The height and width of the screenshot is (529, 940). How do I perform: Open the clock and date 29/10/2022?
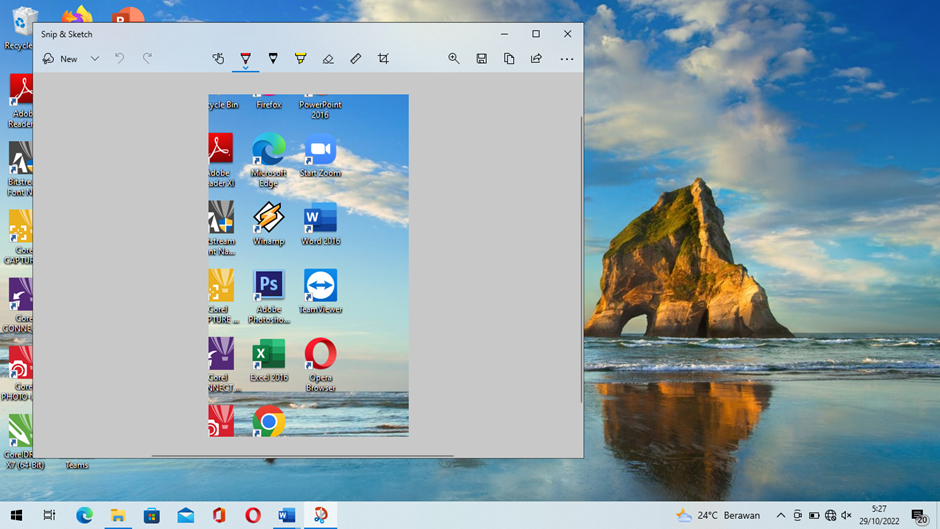[x=879, y=515]
